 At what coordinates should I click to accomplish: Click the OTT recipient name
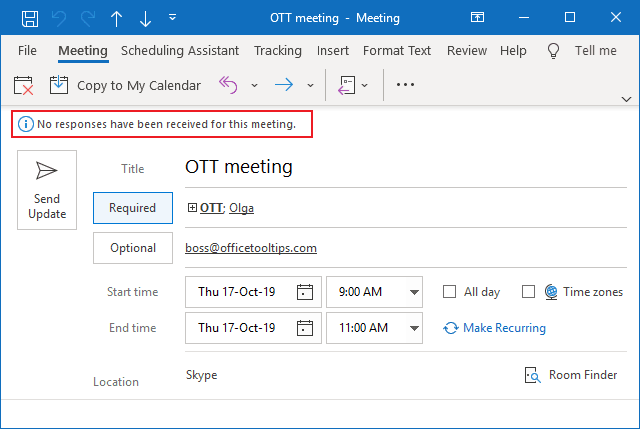(x=211, y=208)
